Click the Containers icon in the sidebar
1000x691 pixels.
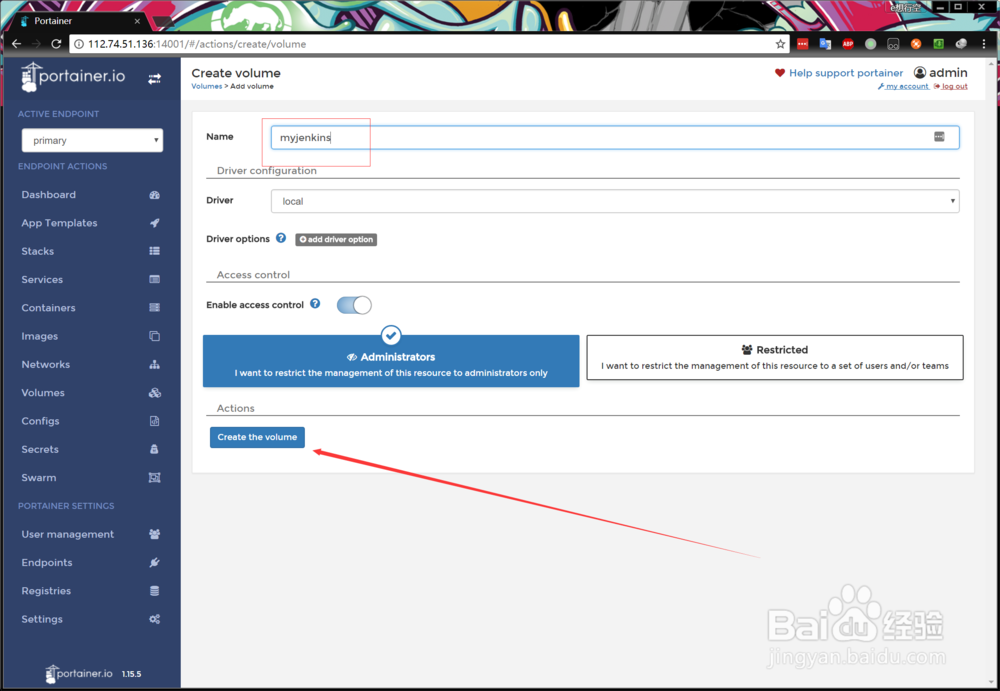pyautogui.click(x=155, y=307)
